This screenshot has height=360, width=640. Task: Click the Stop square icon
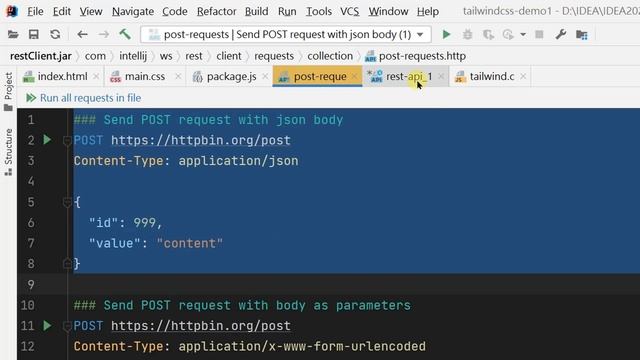point(539,35)
